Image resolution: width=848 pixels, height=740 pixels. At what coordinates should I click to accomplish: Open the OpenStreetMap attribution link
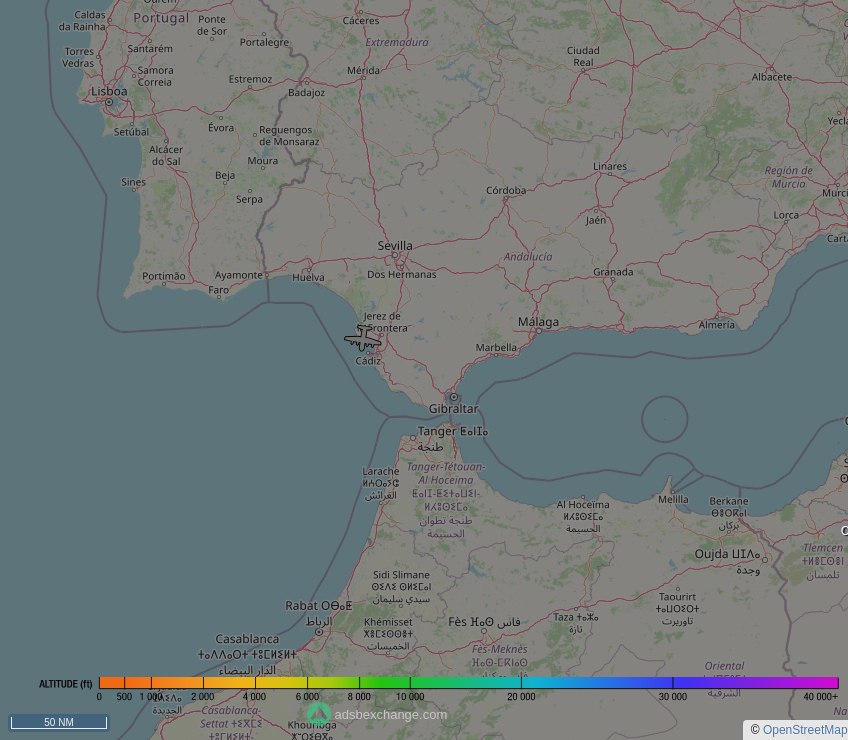tap(805, 730)
